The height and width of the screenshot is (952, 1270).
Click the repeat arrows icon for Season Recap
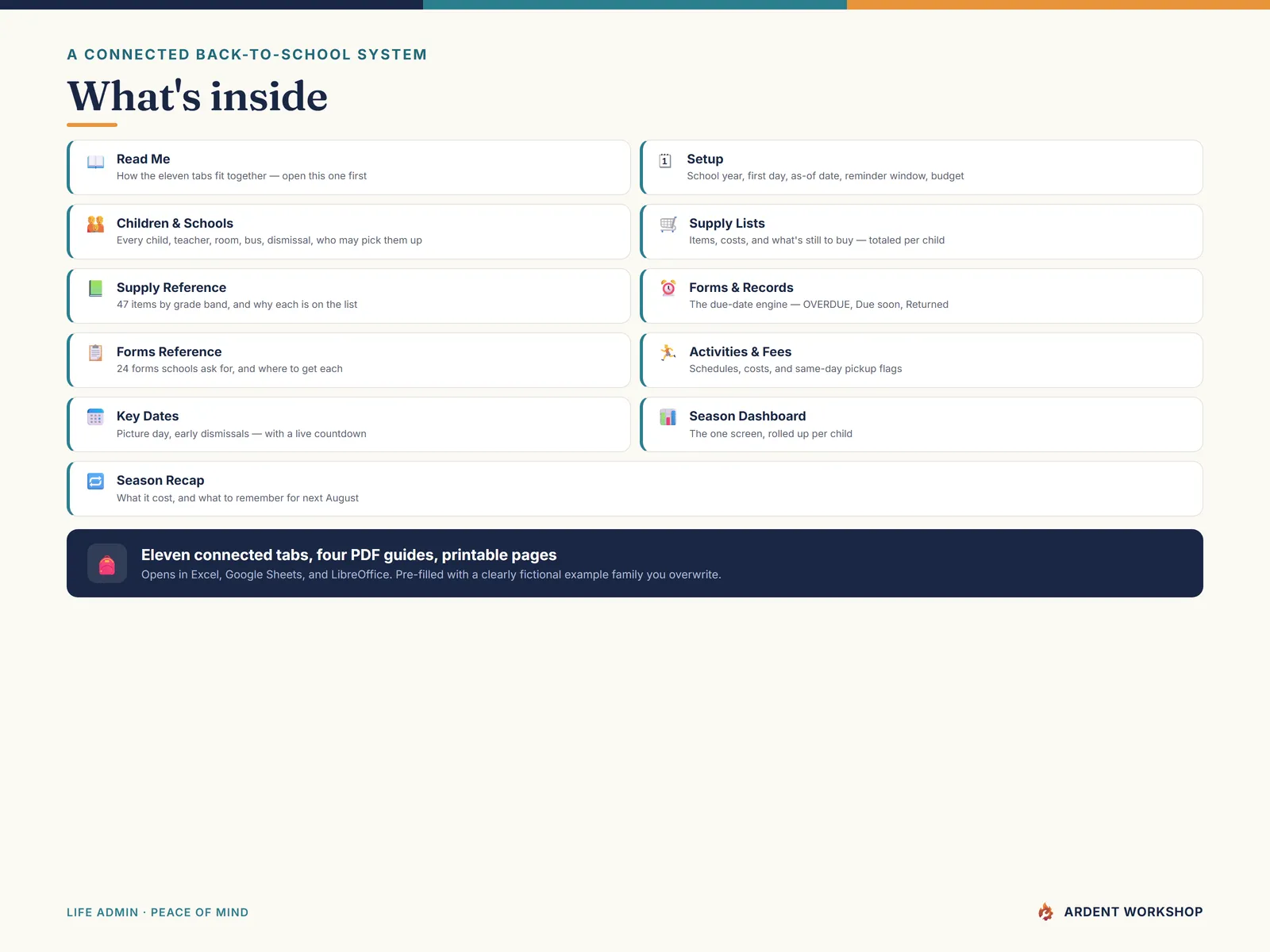pyautogui.click(x=95, y=482)
